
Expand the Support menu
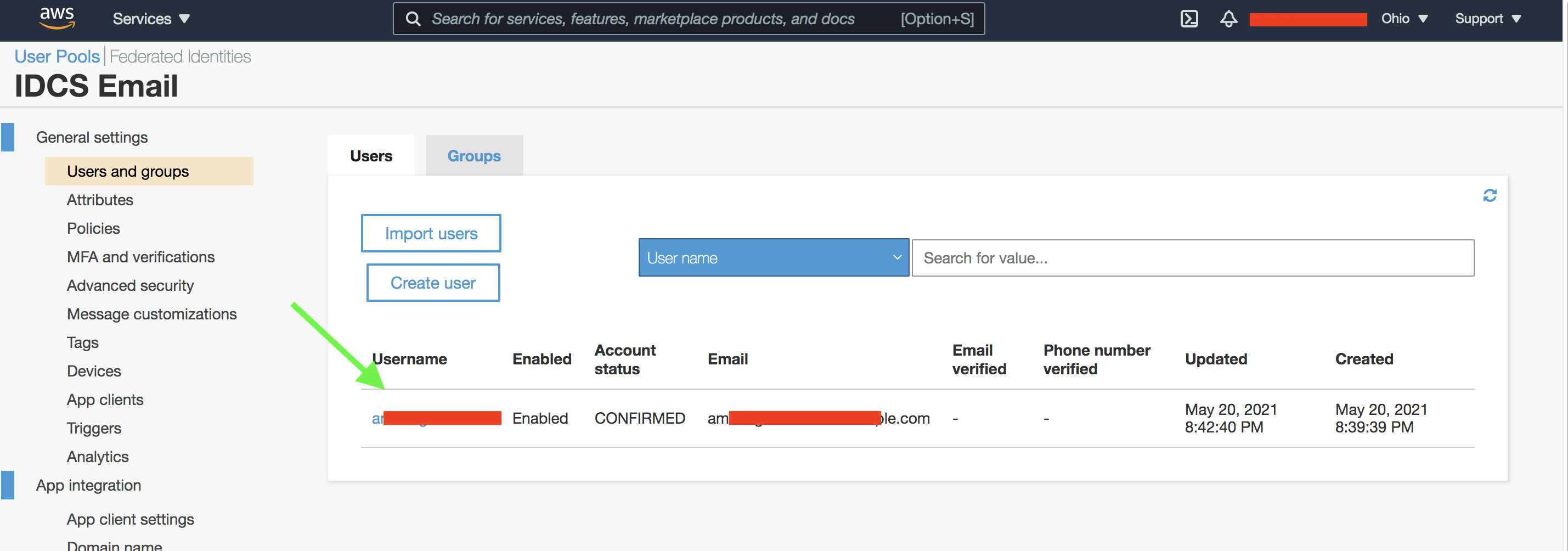[1487, 19]
